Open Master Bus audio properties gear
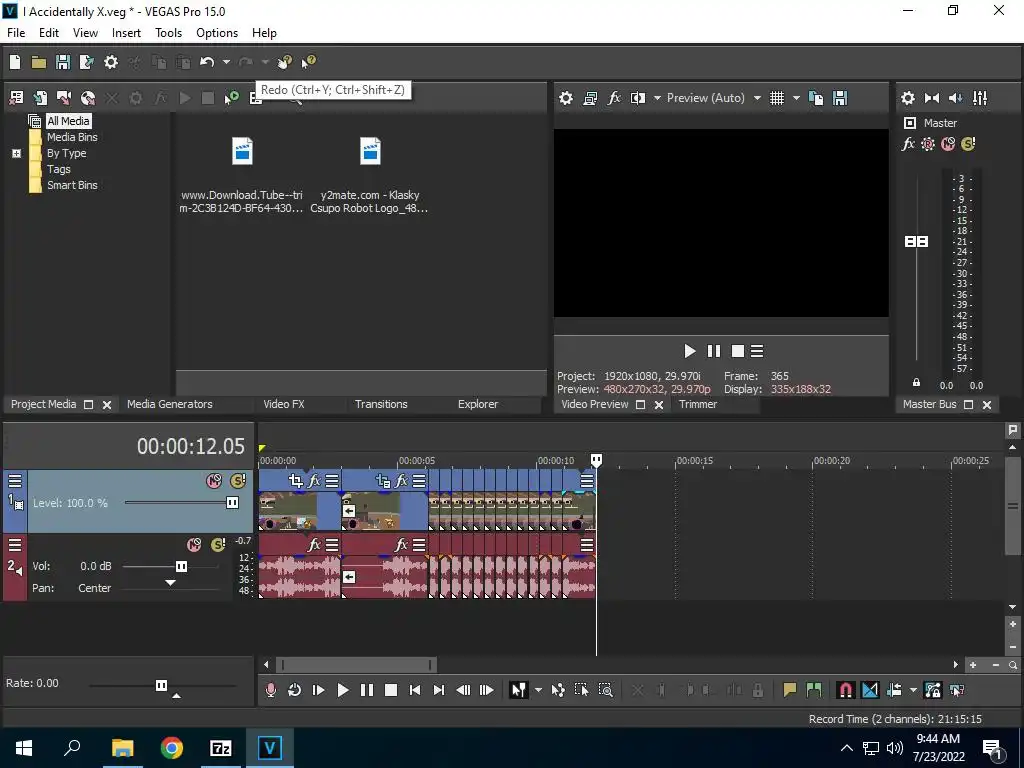This screenshot has width=1024, height=768. tap(908, 98)
